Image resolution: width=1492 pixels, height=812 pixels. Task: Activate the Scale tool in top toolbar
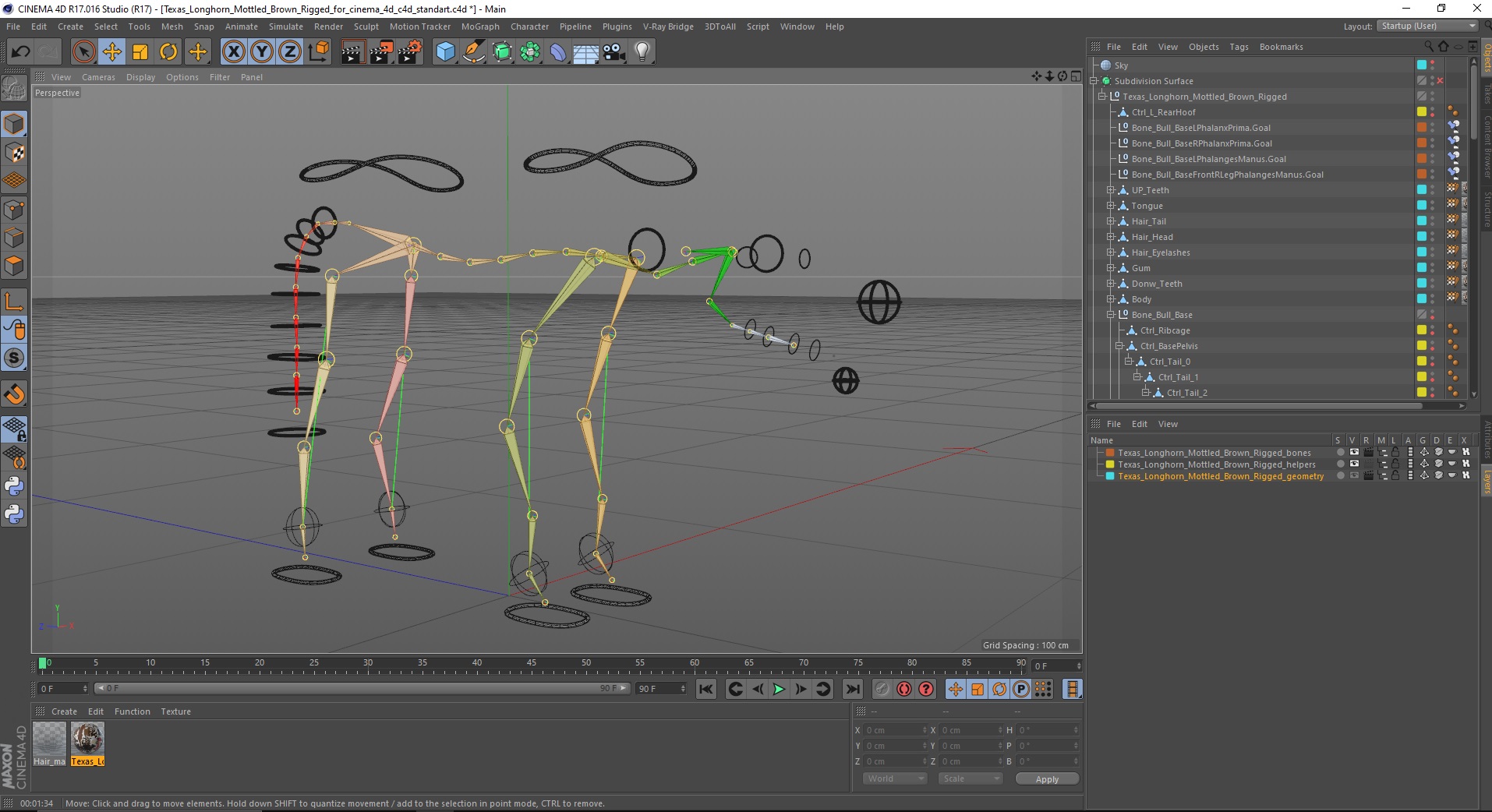(140, 52)
